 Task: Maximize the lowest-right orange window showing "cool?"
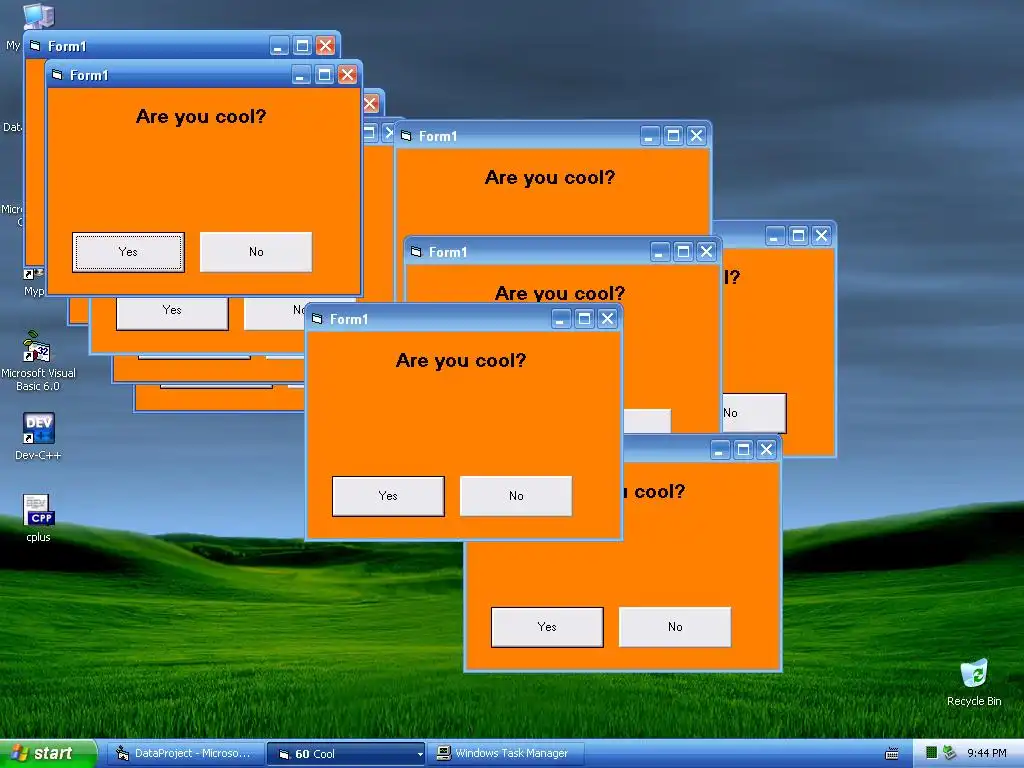tap(743, 449)
